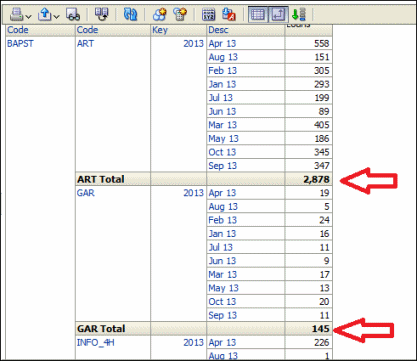Select the 2,878 ART total value
Image resolution: width=417 pixels, height=361 pixels.
[x=316, y=180]
